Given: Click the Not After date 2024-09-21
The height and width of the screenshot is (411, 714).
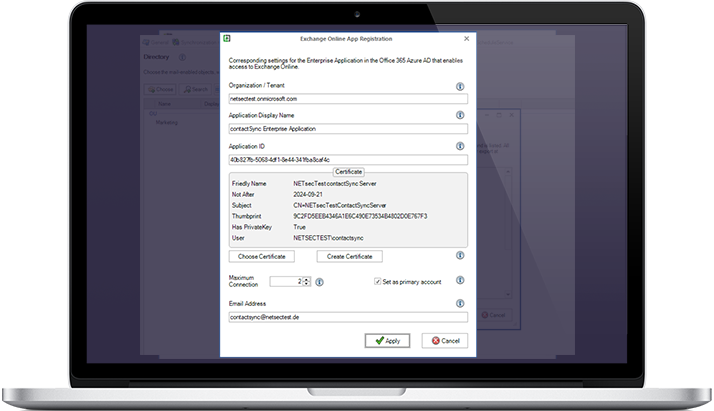Looking at the screenshot, I should click(x=308, y=194).
